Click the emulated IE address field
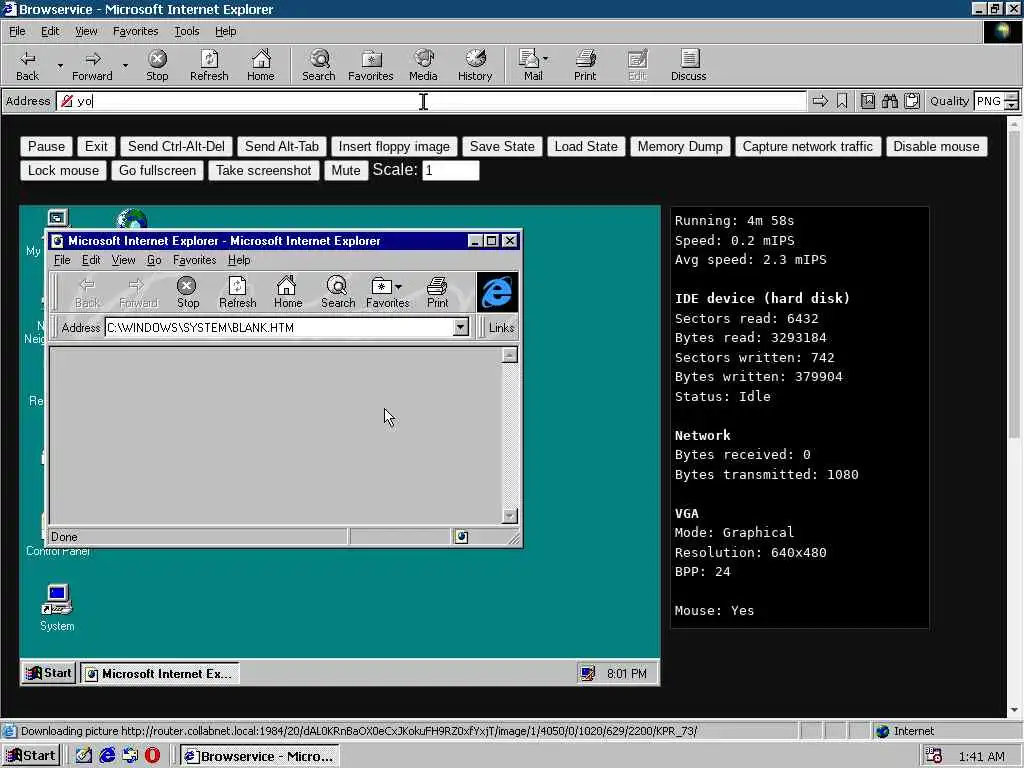This screenshot has height=768, width=1024. [x=280, y=327]
